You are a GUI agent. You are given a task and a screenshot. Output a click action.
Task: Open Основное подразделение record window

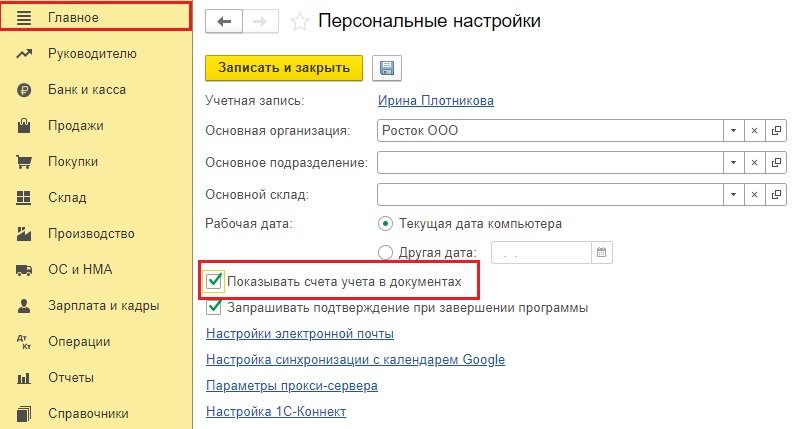(x=776, y=163)
